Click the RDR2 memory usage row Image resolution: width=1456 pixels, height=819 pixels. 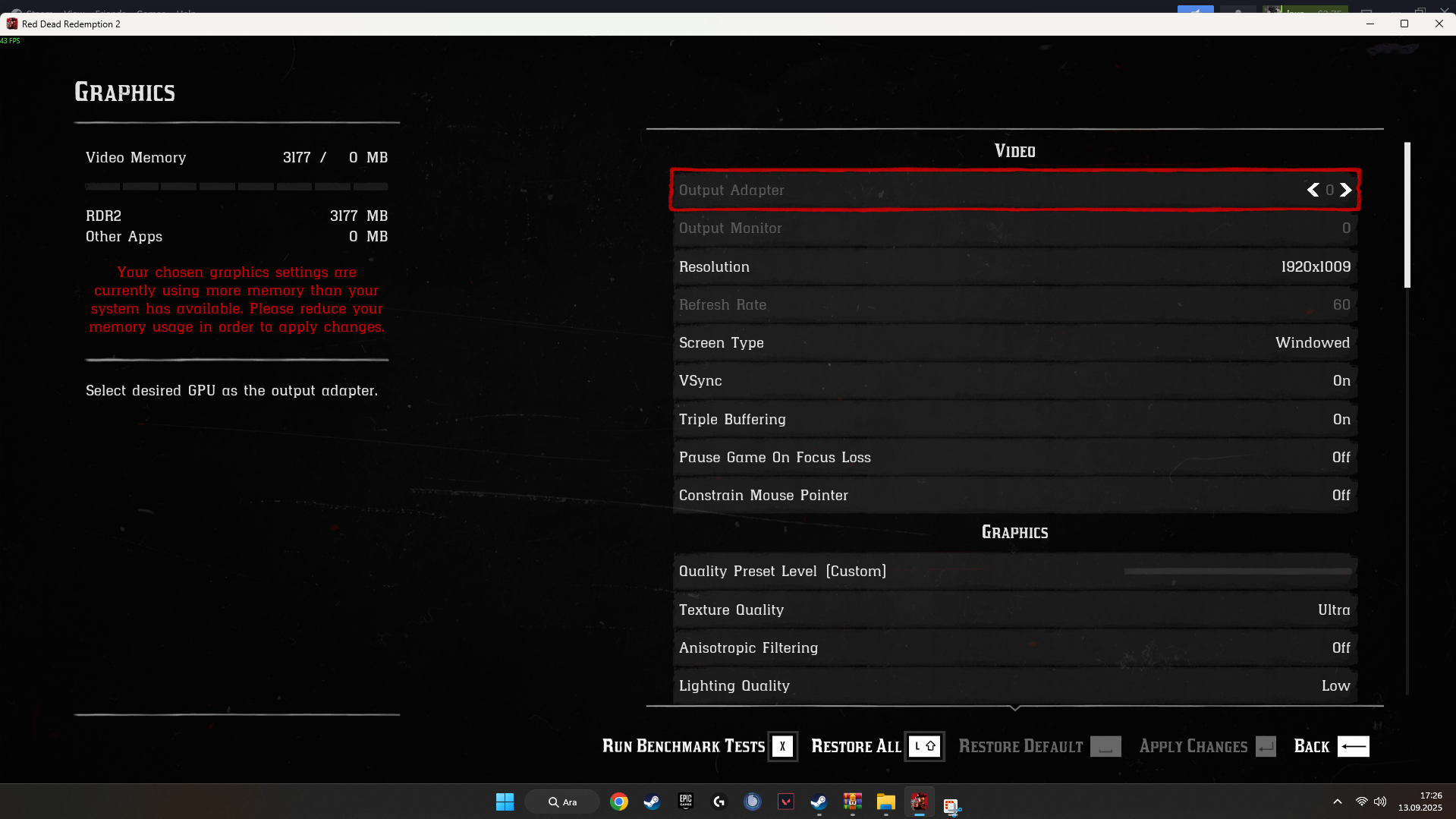tap(237, 216)
